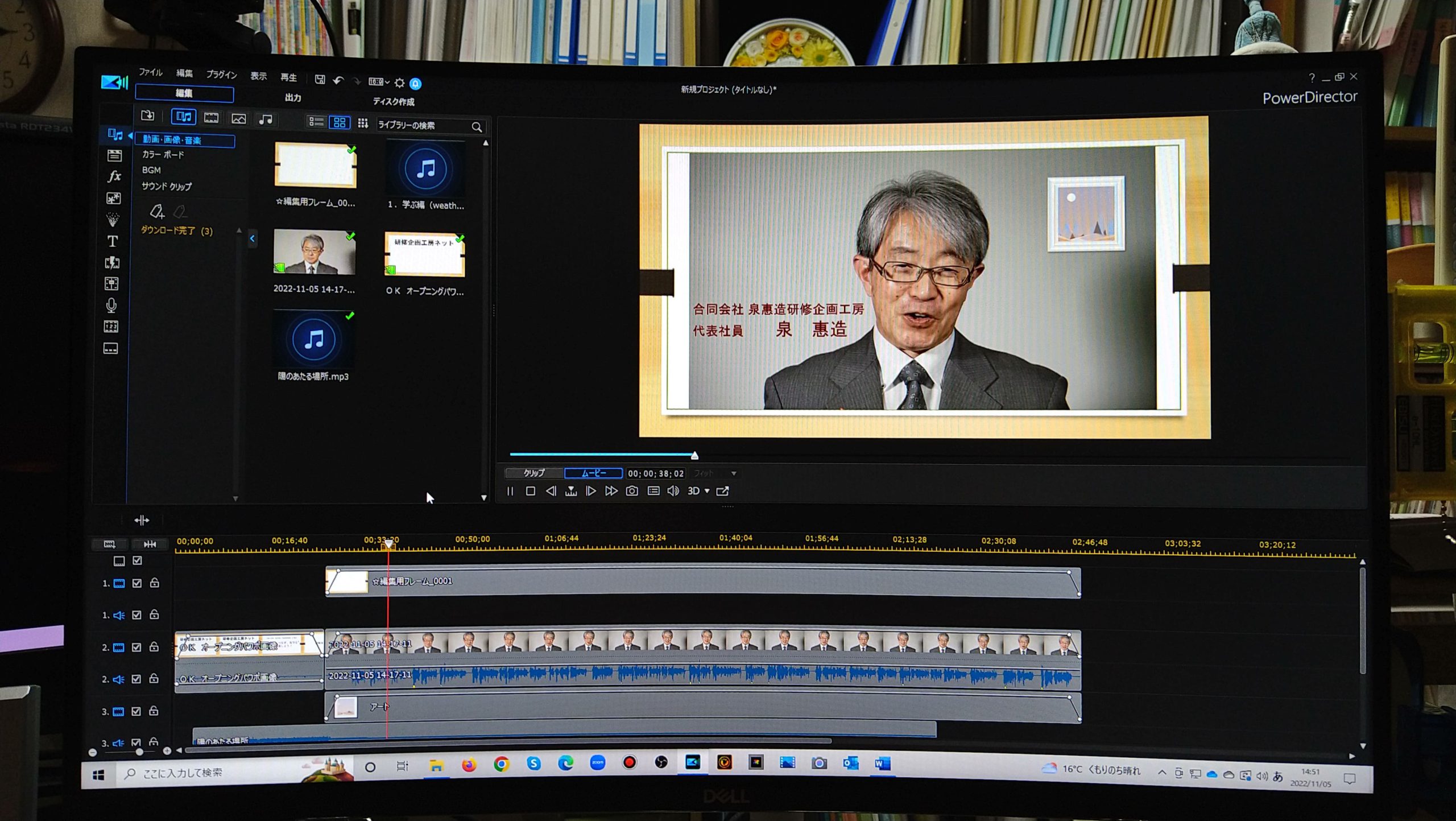
Task: Click the import media folder icon
Action: [x=148, y=116]
